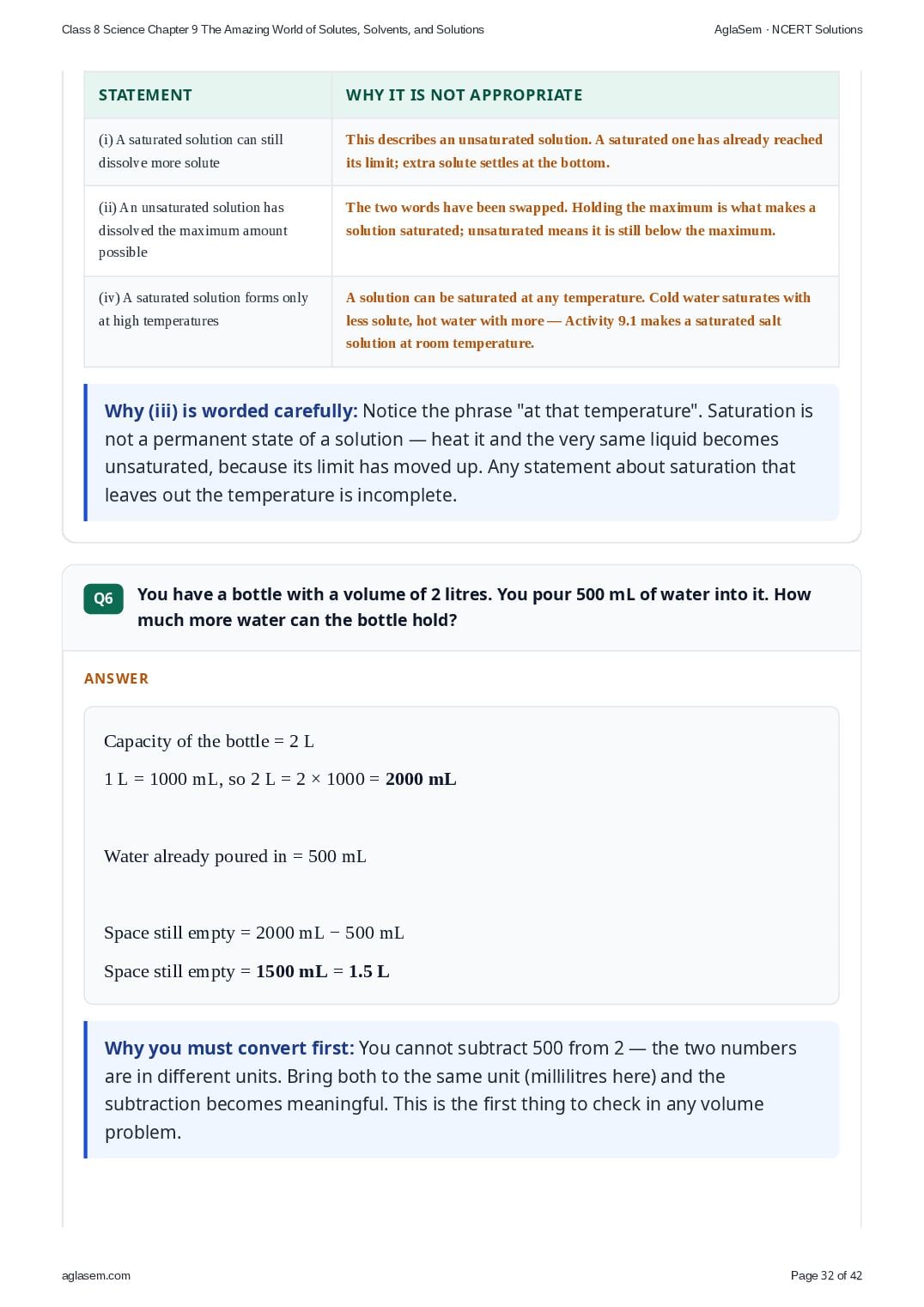Viewport: 924px width, 1307px height.
Task: Click the ANSWER label under Q6
Action: pos(116,678)
